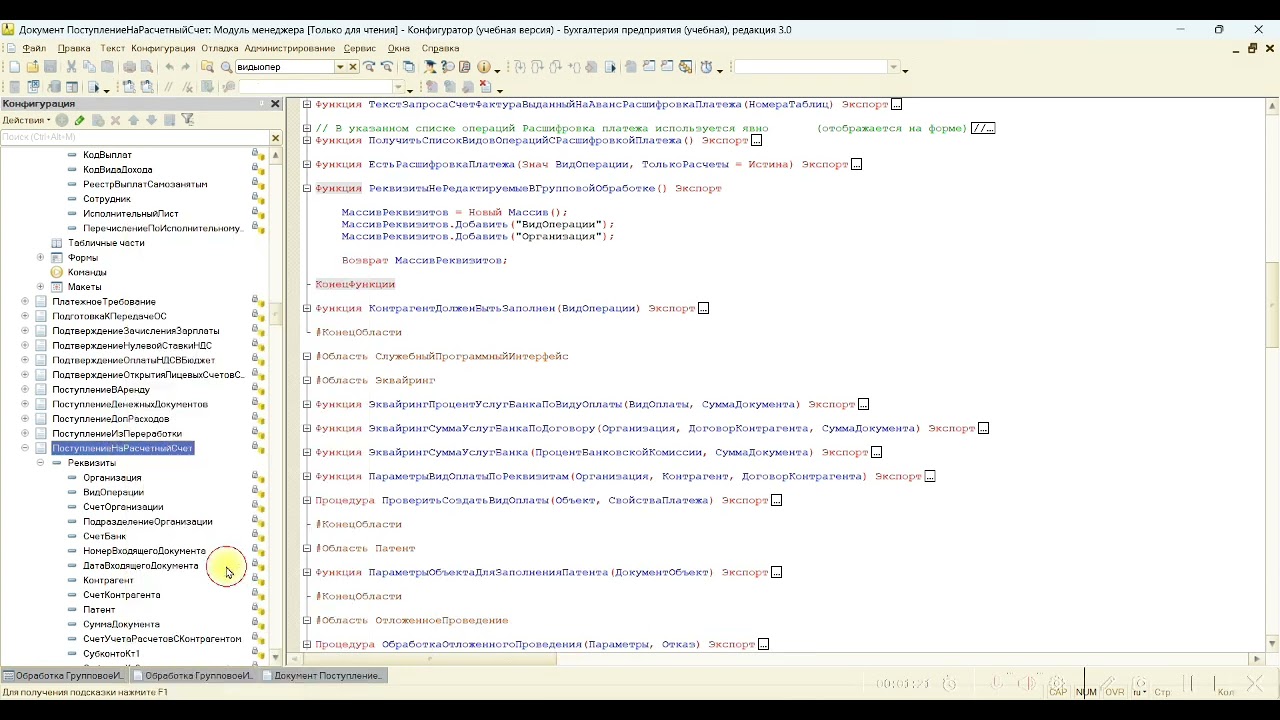Click the configuration tree search field
This screenshot has height=720, width=1280.
click(135, 137)
